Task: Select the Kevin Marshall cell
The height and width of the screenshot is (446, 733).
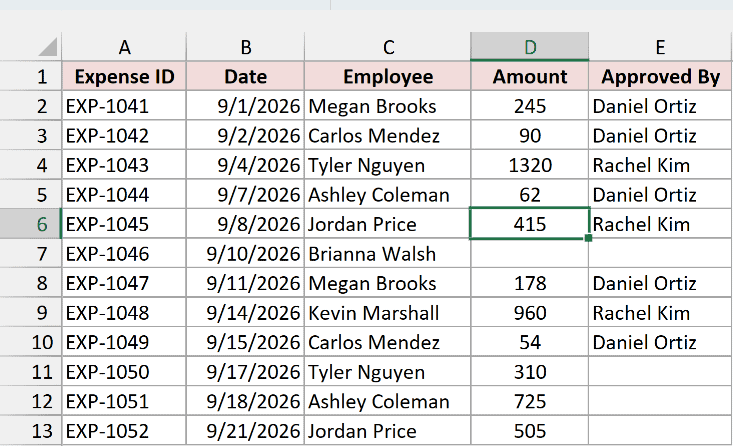Action: (388, 312)
